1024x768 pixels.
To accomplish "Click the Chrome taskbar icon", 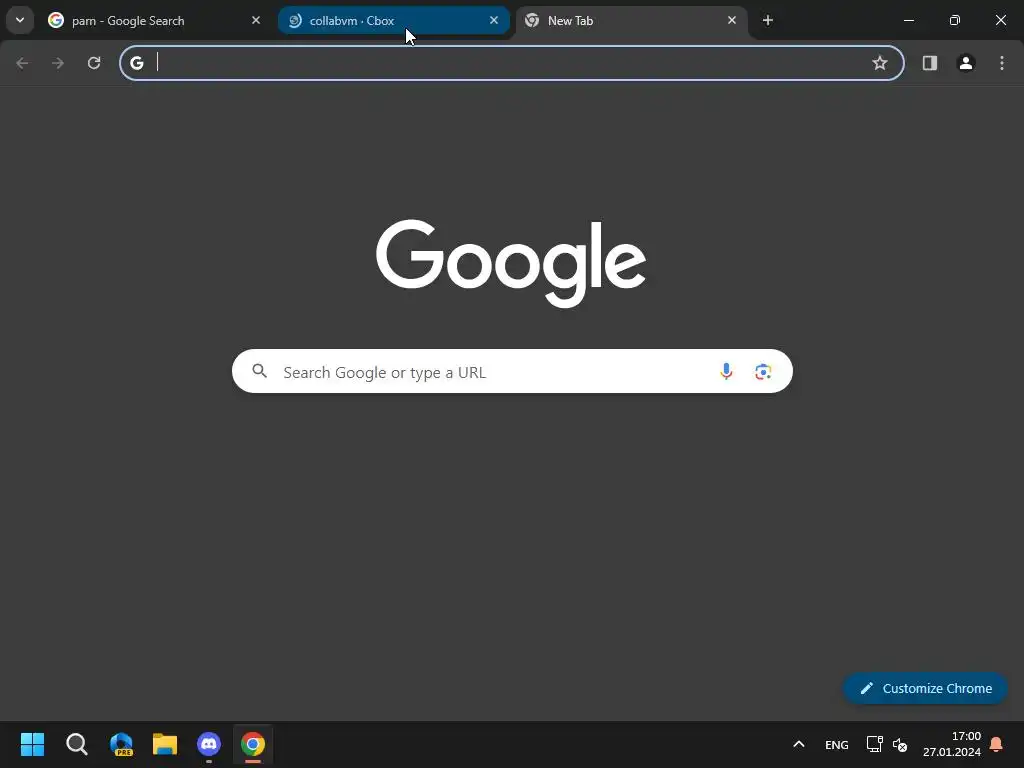I will point(253,744).
